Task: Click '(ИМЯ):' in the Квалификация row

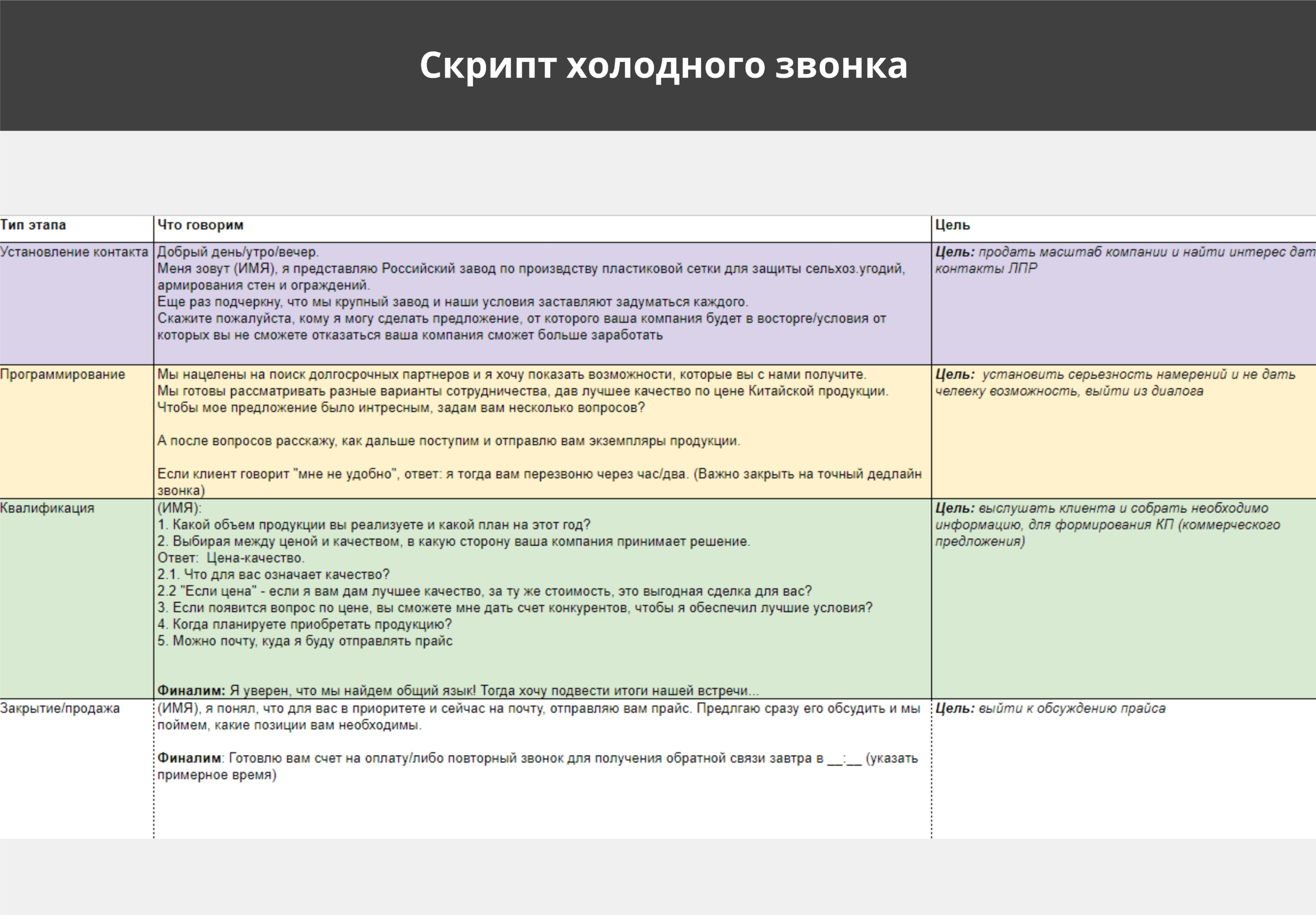Action: click(x=179, y=508)
